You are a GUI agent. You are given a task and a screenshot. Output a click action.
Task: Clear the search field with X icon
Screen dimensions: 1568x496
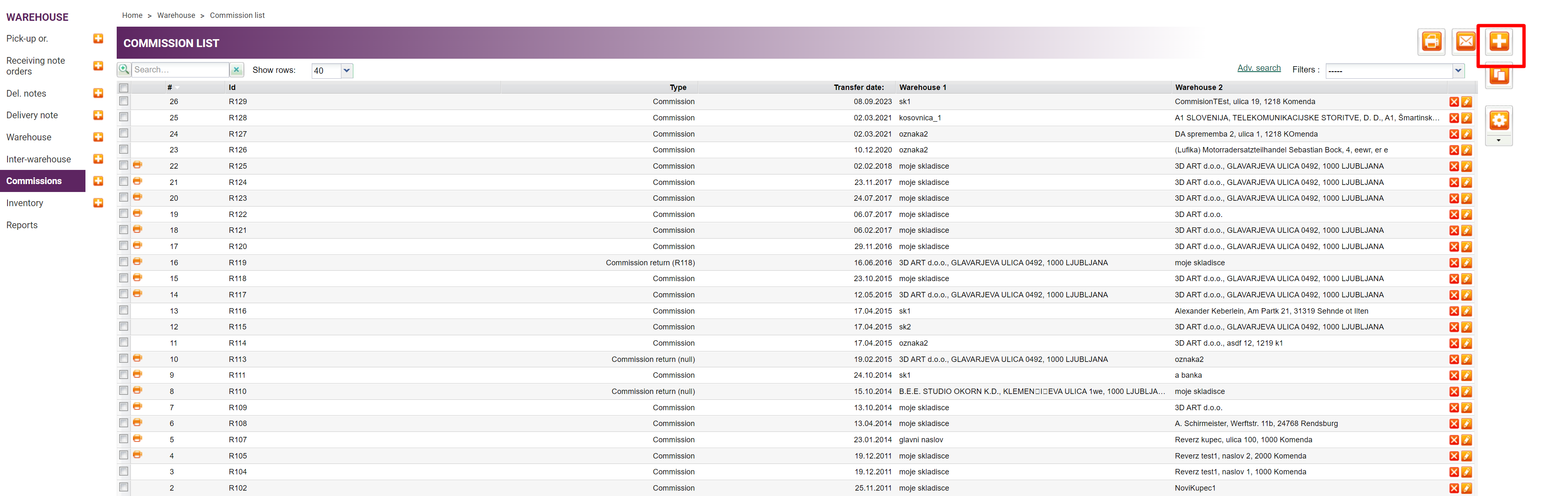coord(236,70)
